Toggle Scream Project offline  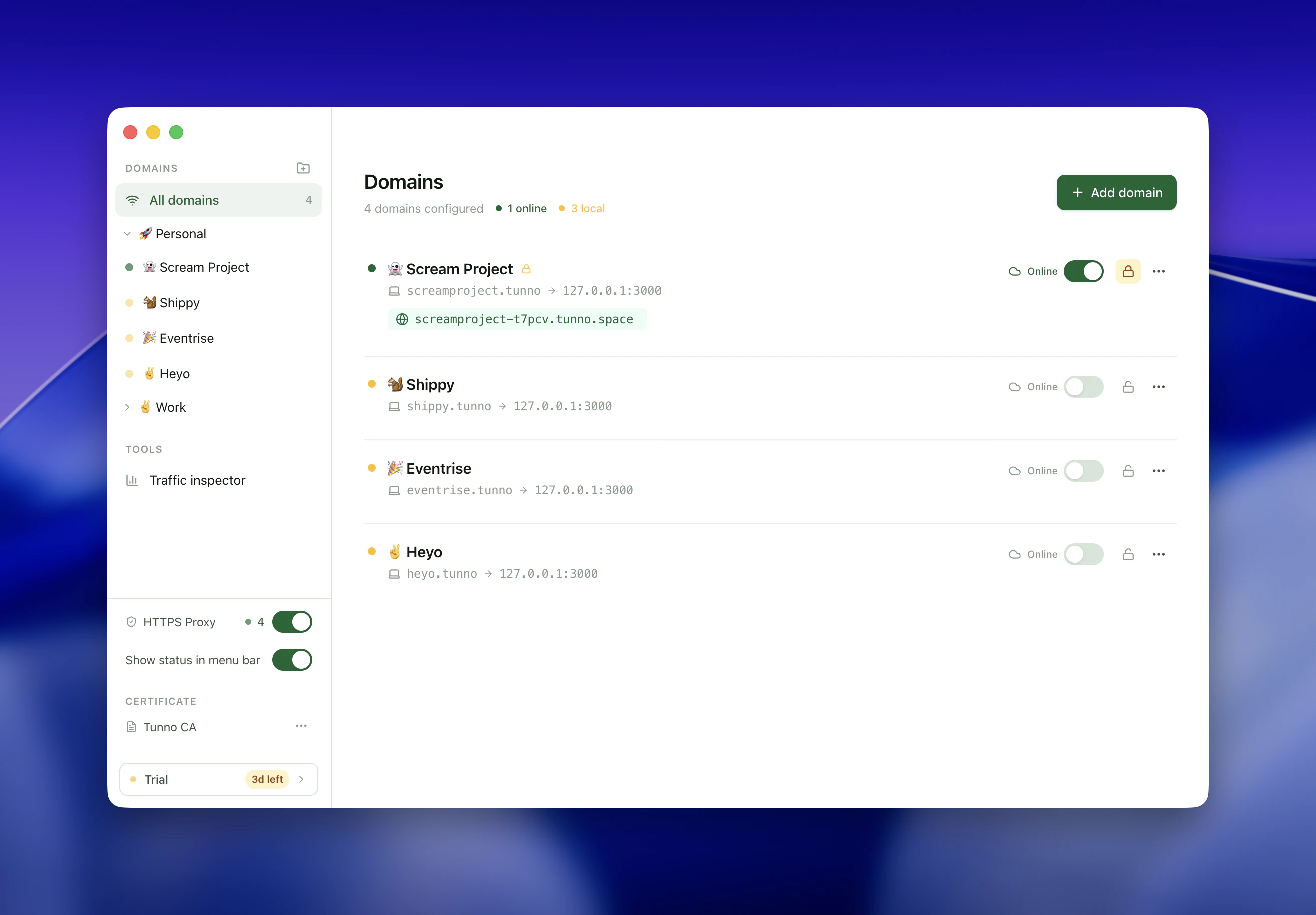(1084, 271)
